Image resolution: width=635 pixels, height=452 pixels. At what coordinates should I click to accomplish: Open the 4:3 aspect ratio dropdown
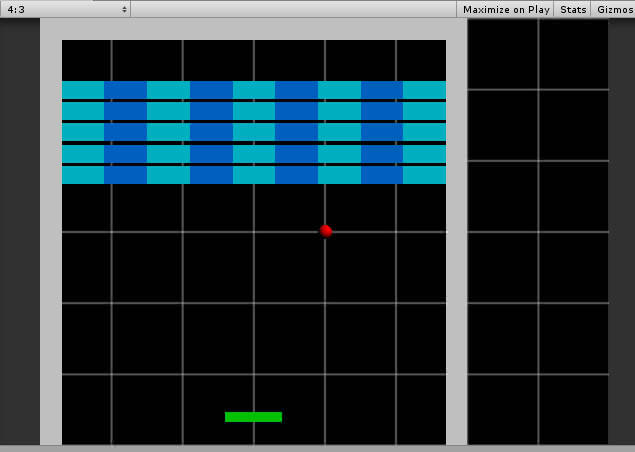tap(65, 9)
